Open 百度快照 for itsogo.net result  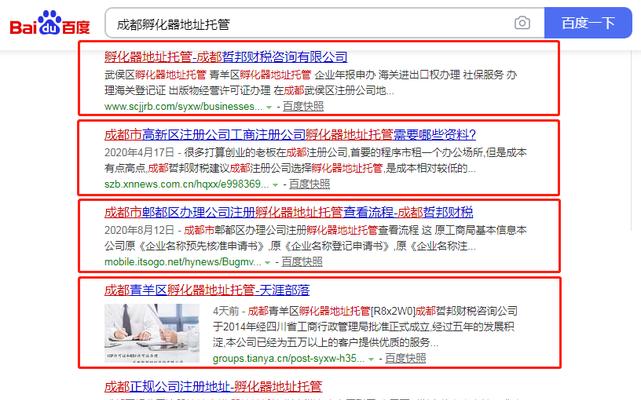(302, 262)
